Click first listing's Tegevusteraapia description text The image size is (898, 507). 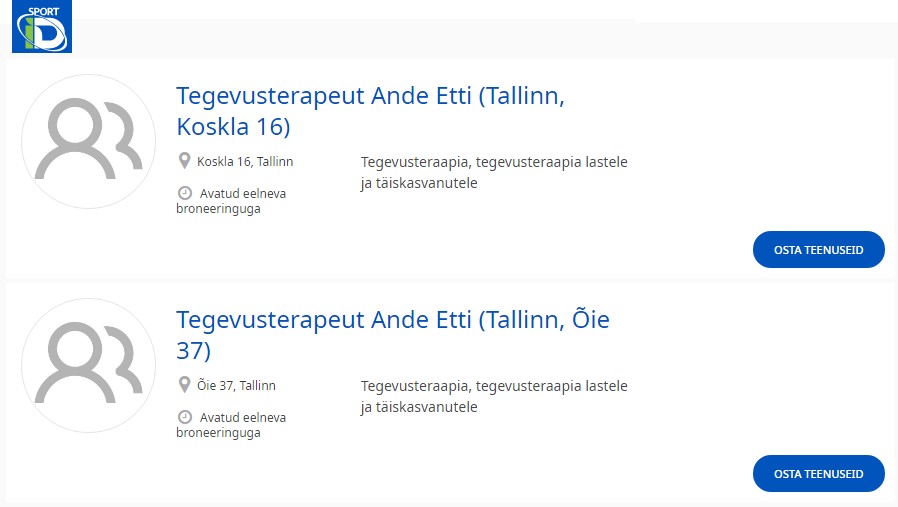(x=494, y=172)
